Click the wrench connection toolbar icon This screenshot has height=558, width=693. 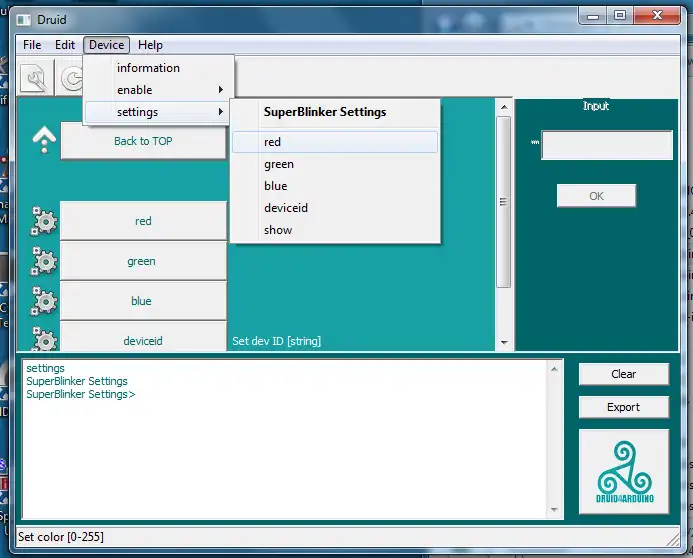[35, 78]
